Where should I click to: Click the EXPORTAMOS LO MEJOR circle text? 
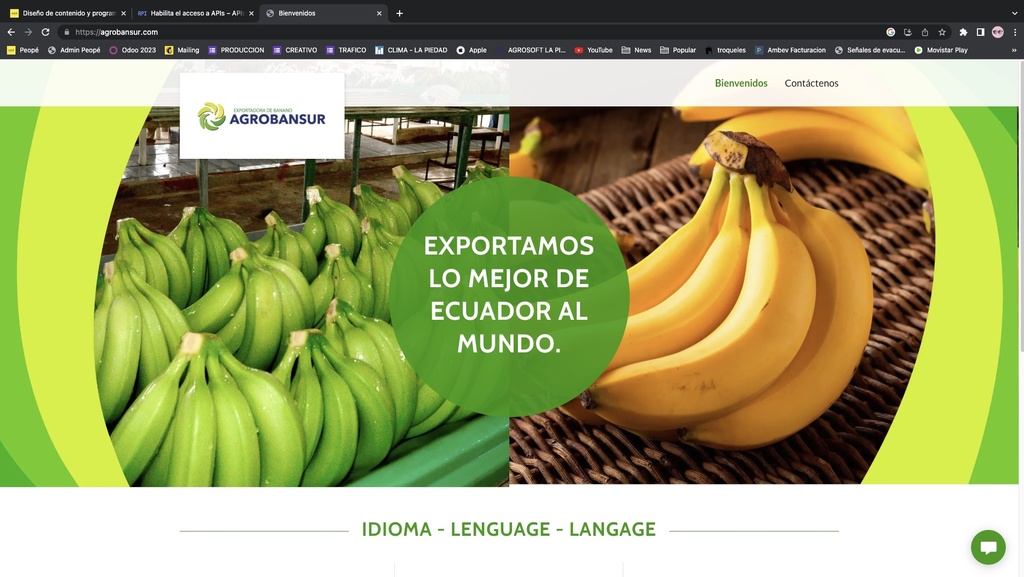click(509, 294)
